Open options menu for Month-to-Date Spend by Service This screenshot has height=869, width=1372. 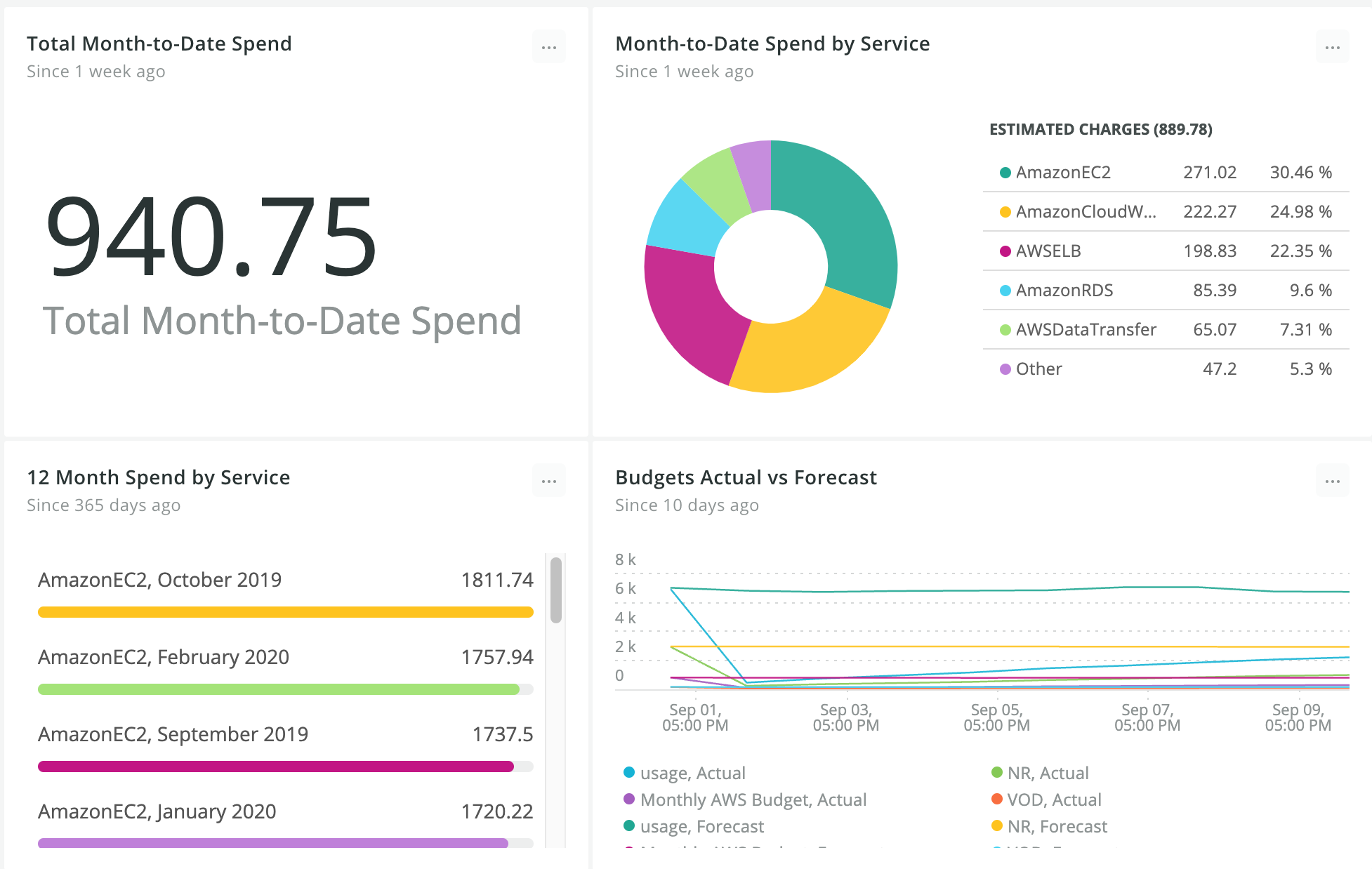click(x=1332, y=48)
